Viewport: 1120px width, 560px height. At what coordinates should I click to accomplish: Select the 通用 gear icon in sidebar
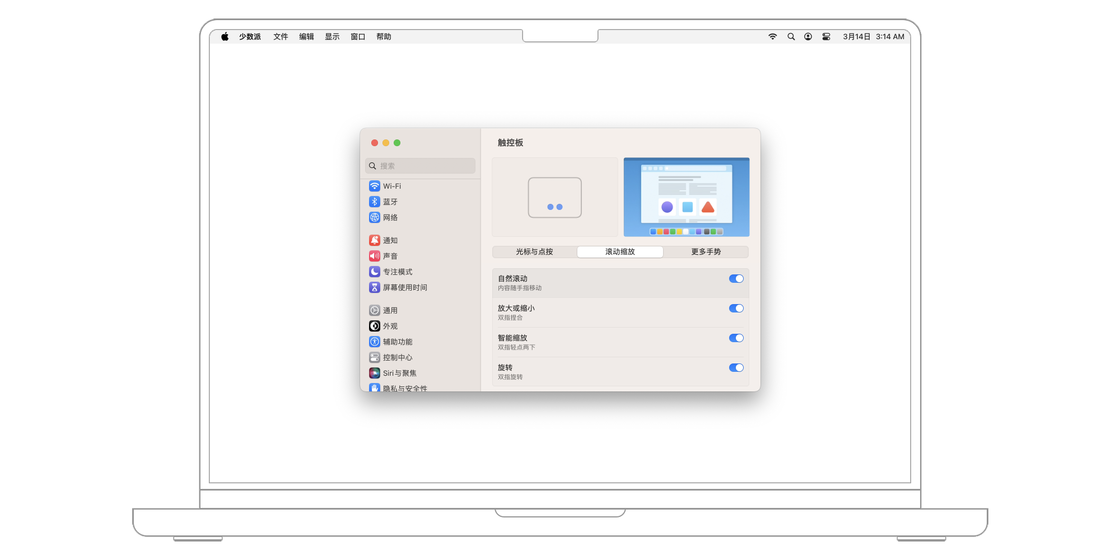point(374,310)
